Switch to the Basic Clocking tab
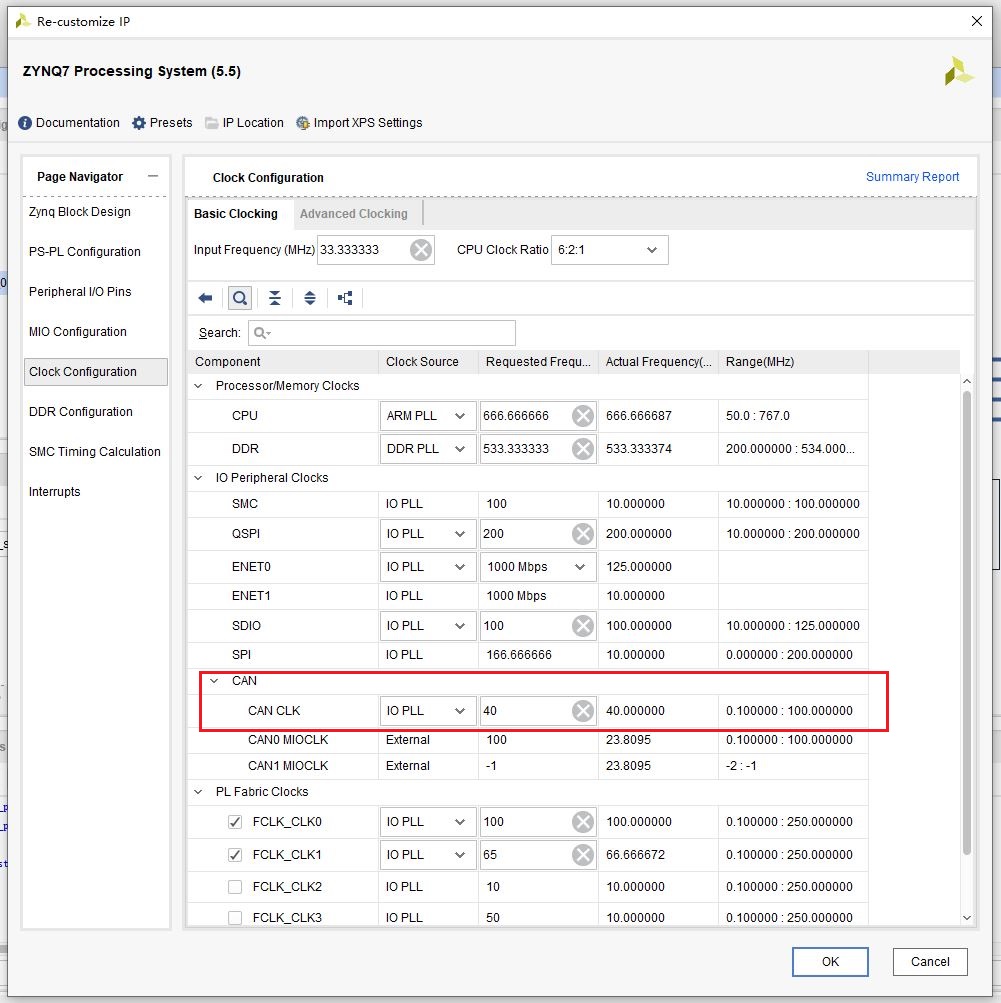Screen dimensions: 1001x1003 click(x=236, y=214)
